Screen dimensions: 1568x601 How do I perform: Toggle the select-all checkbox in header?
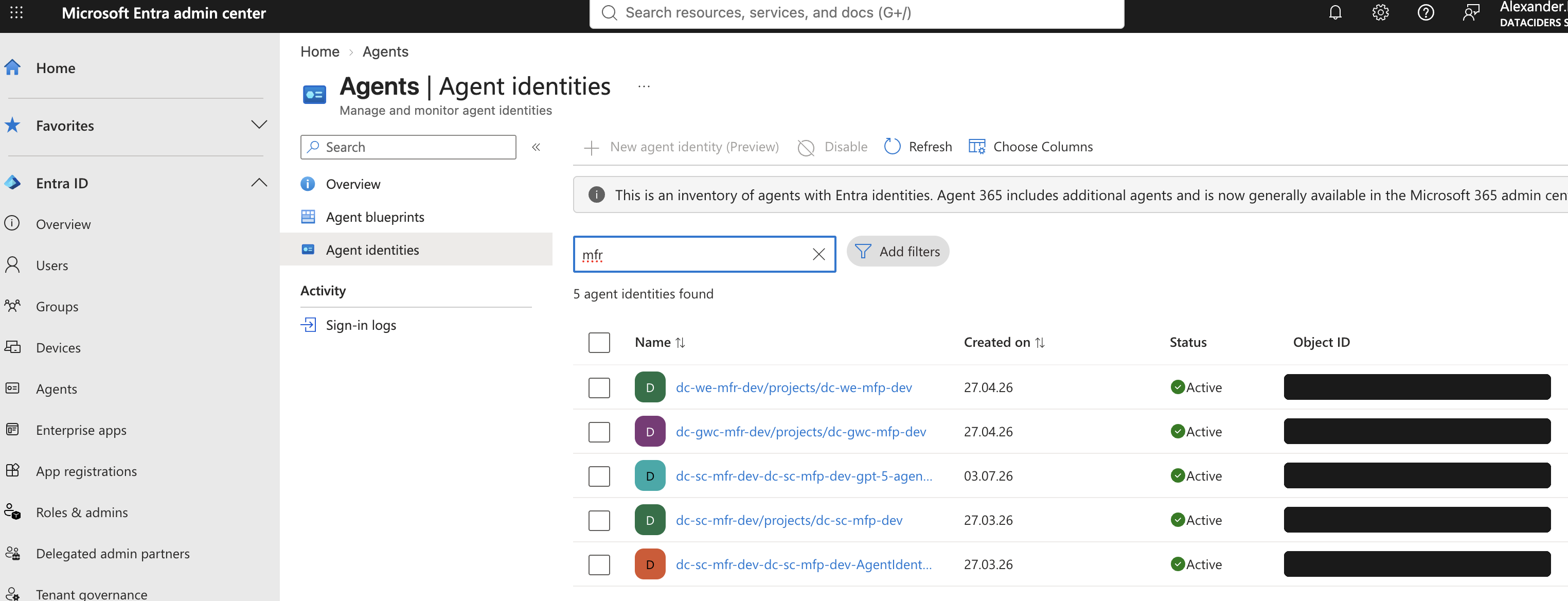[x=599, y=343]
